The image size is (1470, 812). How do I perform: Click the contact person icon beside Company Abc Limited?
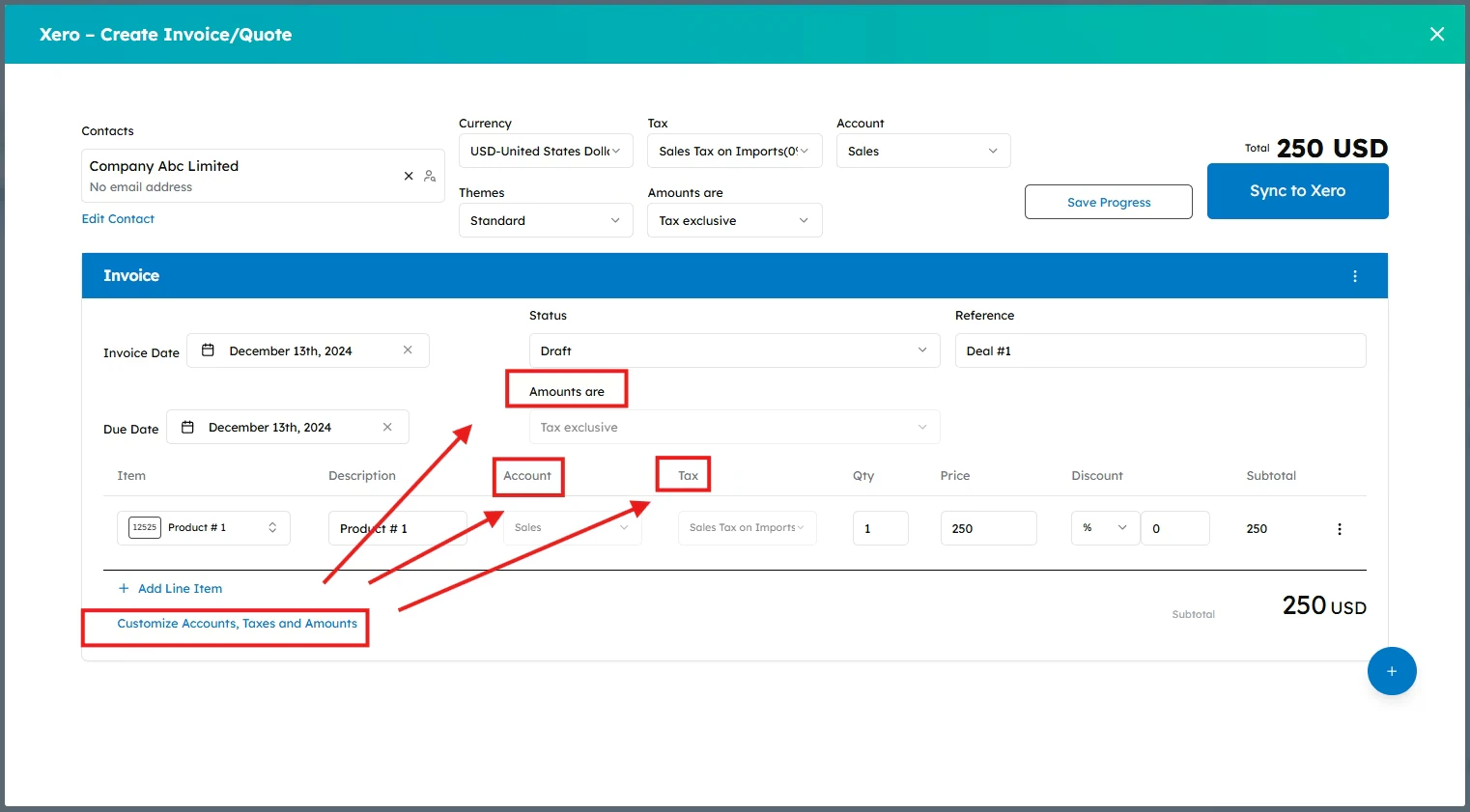(x=430, y=177)
